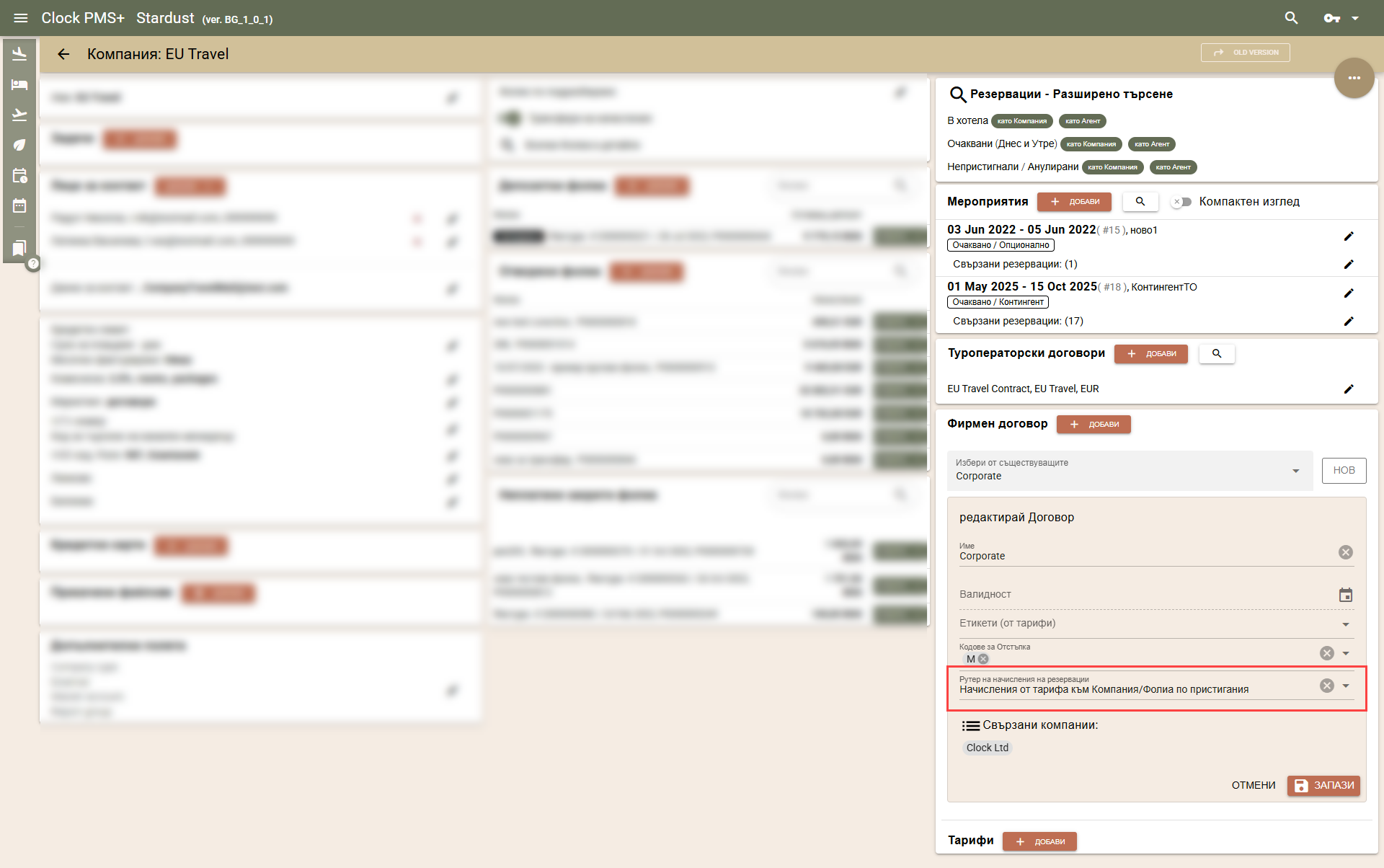The height and width of the screenshot is (868, 1384).
Task: Clear the Рутер на начисления field value
Action: click(x=1326, y=686)
